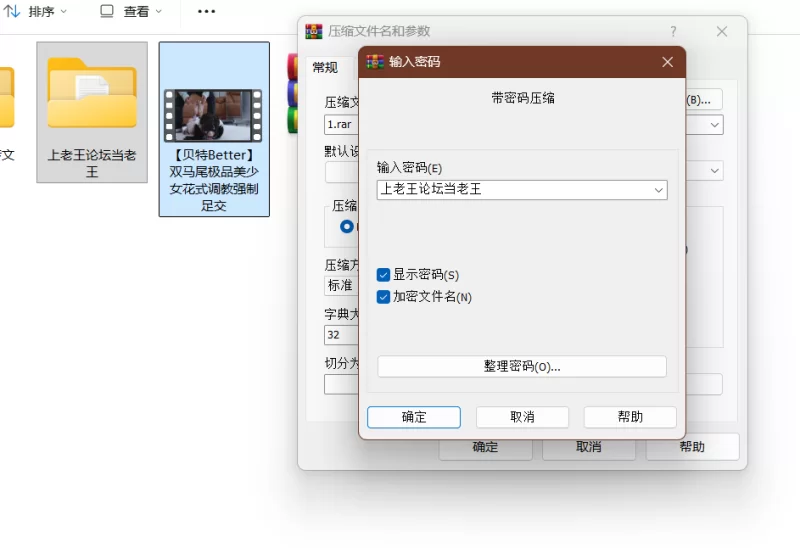
Task: Click the WinRAR icon in the 压缩文件名和参数 title bar
Action: 314,31
